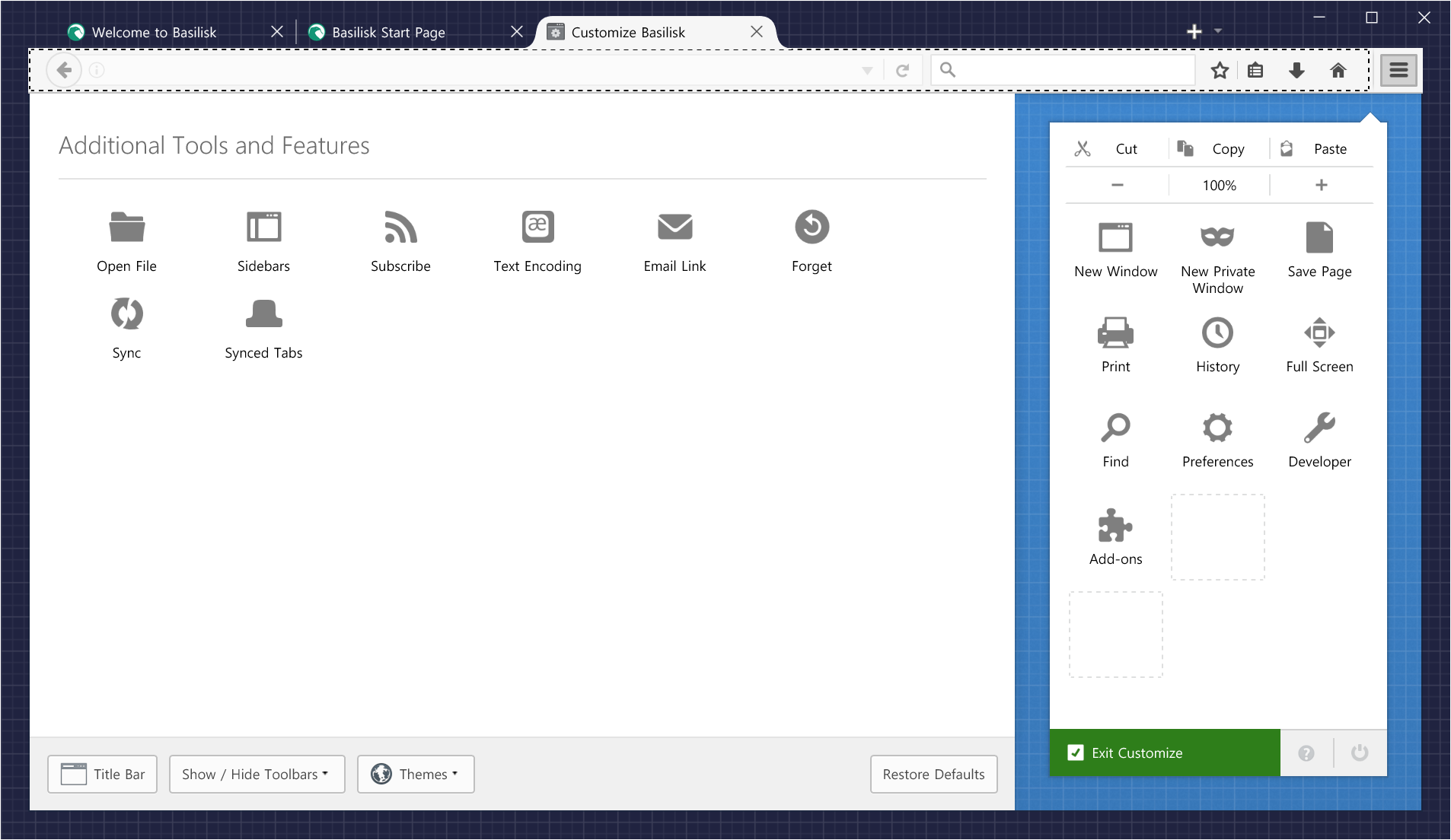Click the Downloads arrow icon
This screenshot has width=1451, height=840.
click(x=1296, y=70)
